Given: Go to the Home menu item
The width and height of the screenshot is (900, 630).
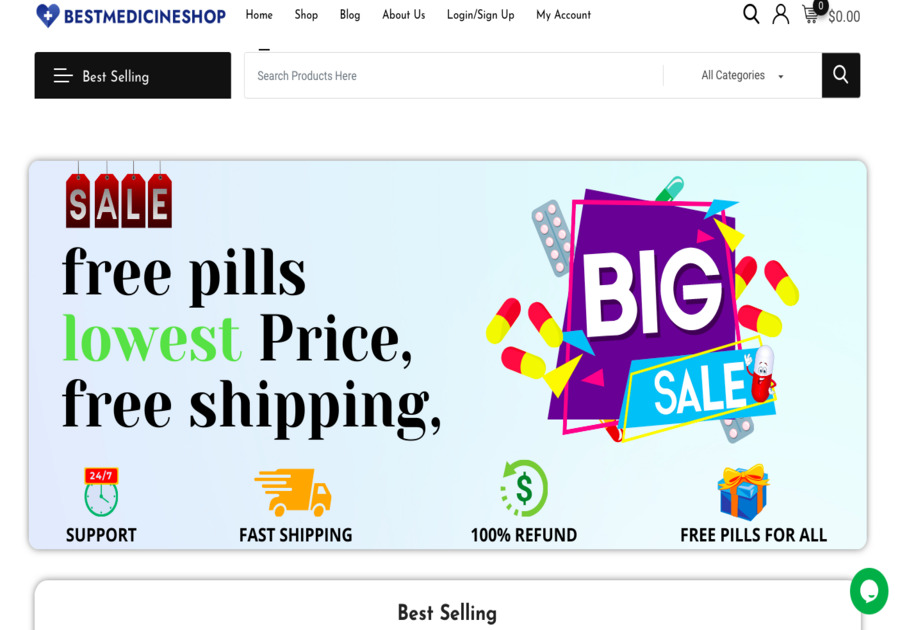Looking at the screenshot, I should pos(259,15).
